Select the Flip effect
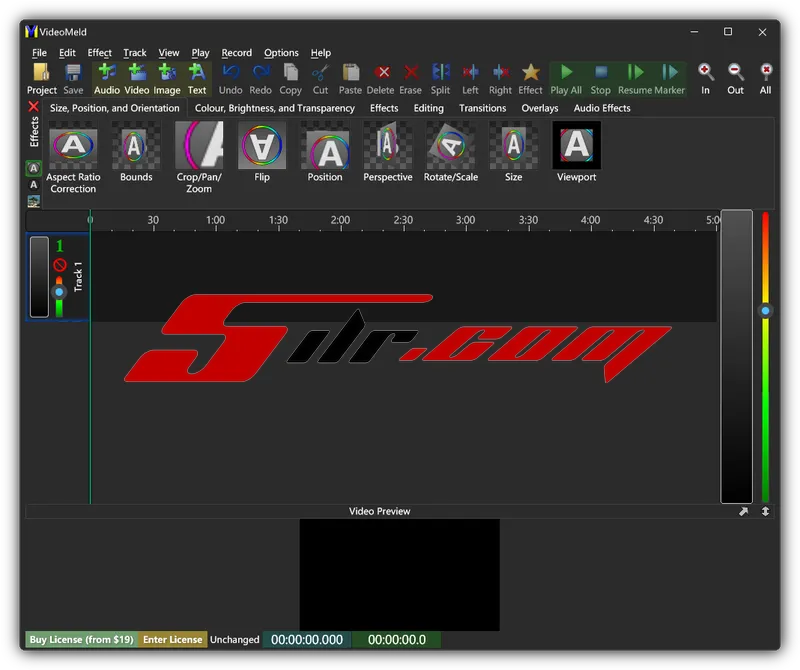 262,152
